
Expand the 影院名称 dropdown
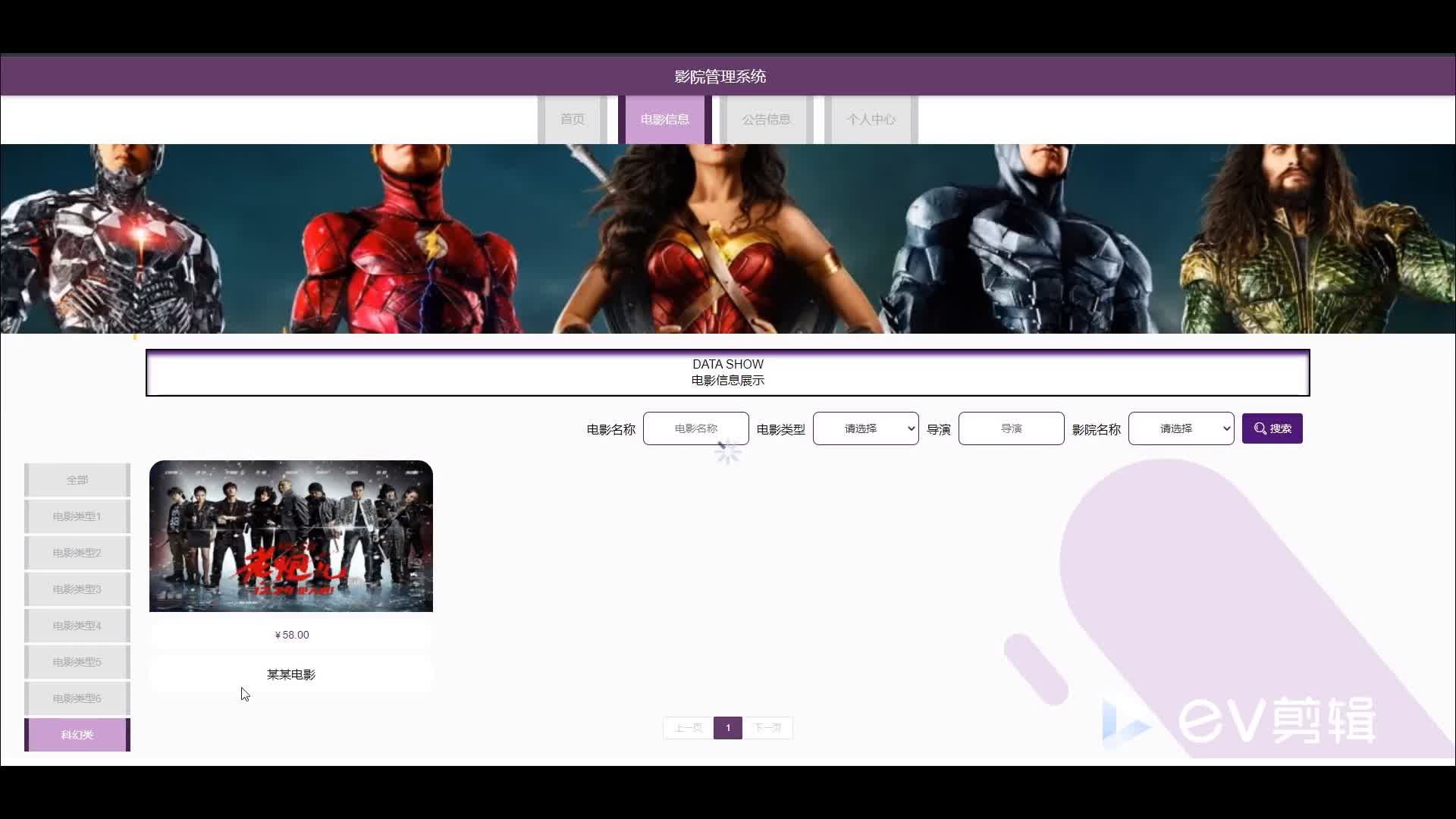click(x=1181, y=428)
